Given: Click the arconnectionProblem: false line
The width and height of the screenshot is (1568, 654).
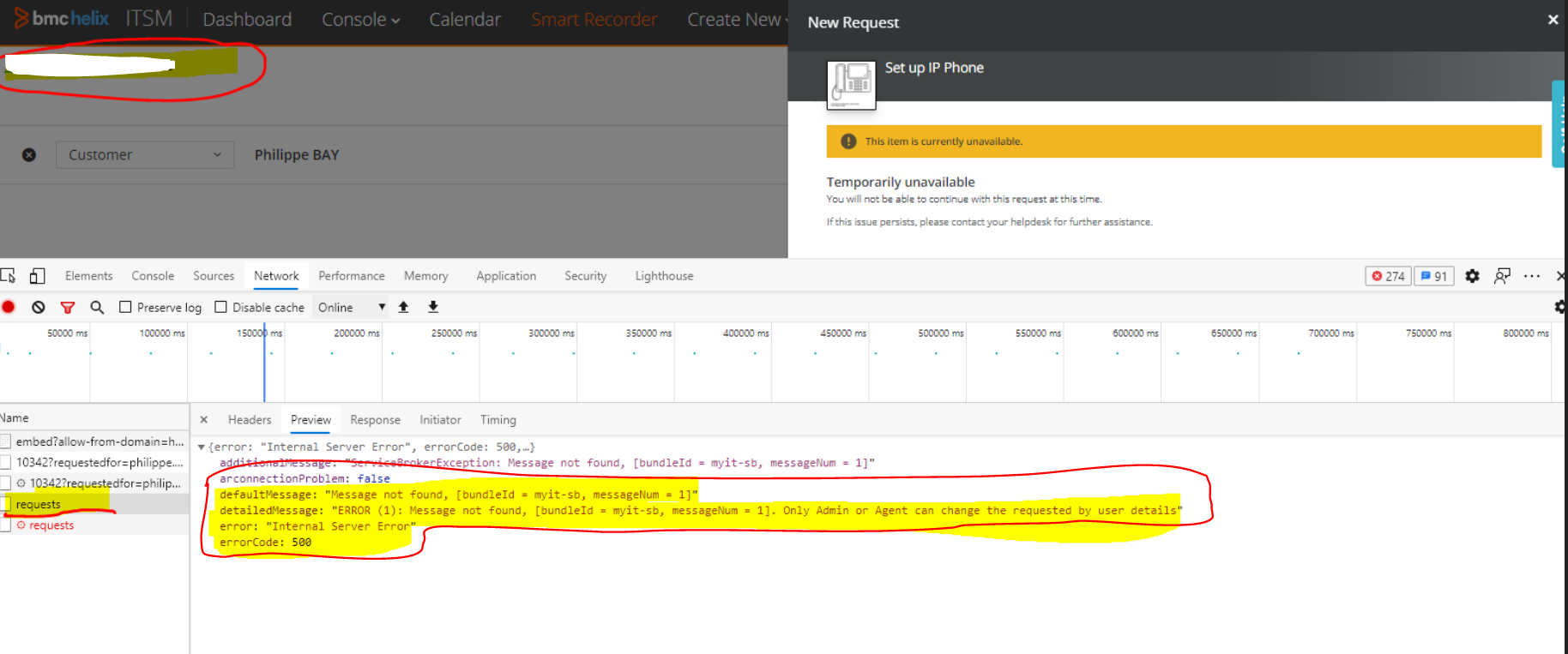Looking at the screenshot, I should pos(305,479).
